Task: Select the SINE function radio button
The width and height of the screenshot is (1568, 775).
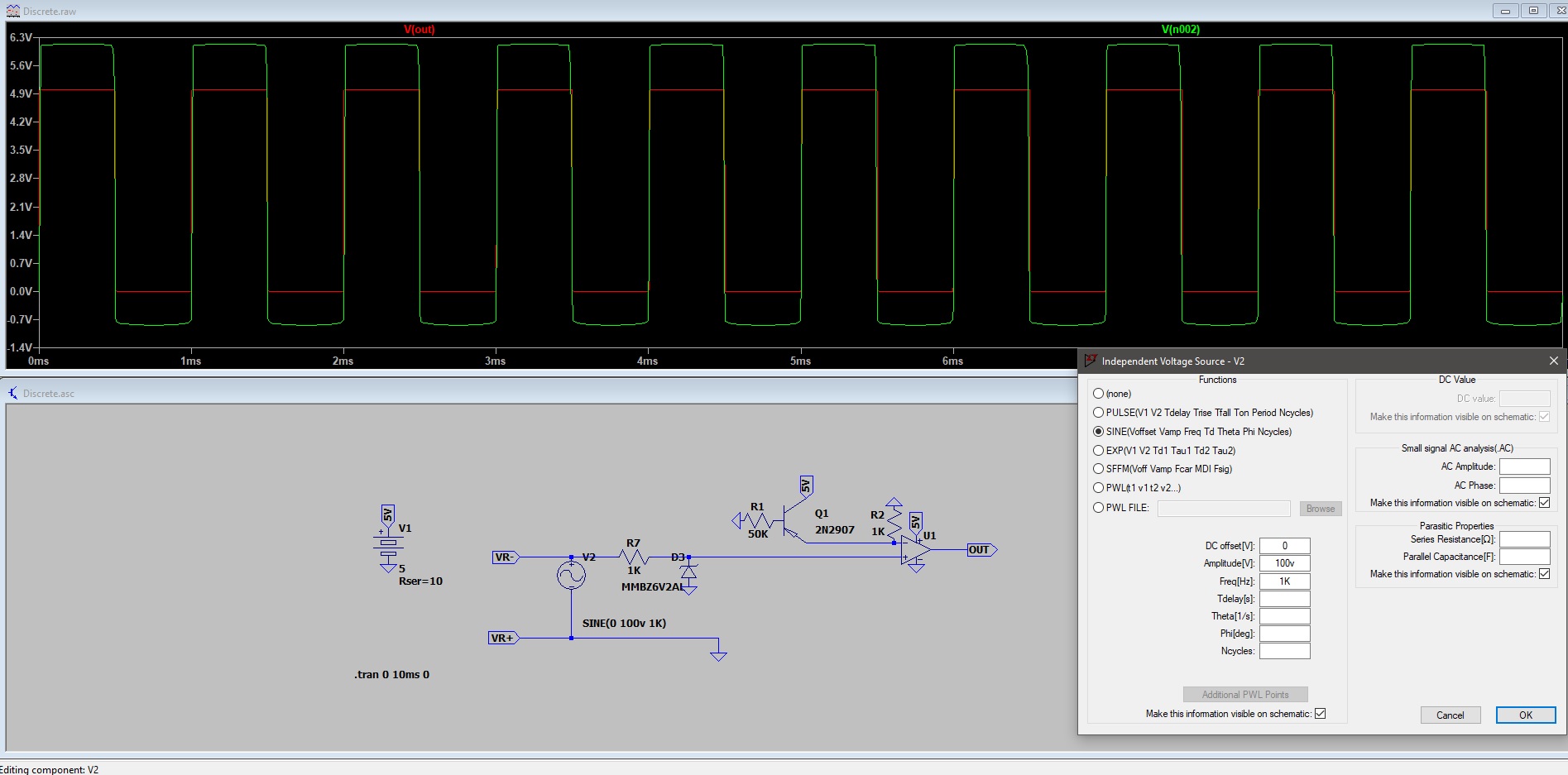Action: pyautogui.click(x=1099, y=432)
